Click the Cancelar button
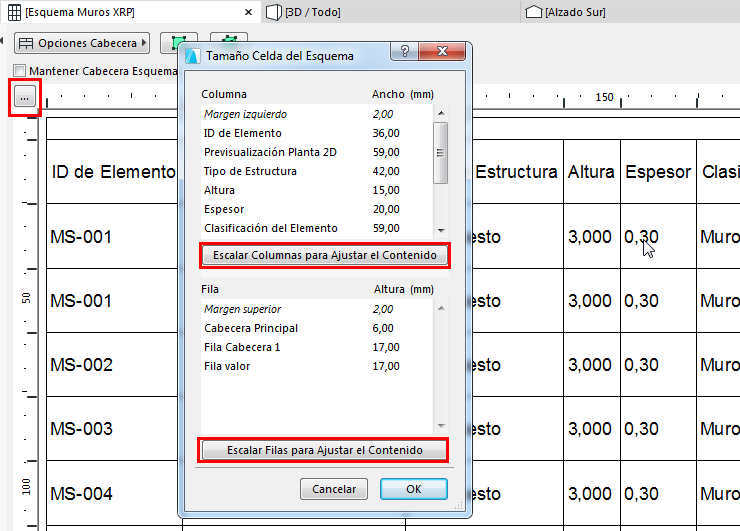Screen dimensions: 740x531 (x=334, y=489)
